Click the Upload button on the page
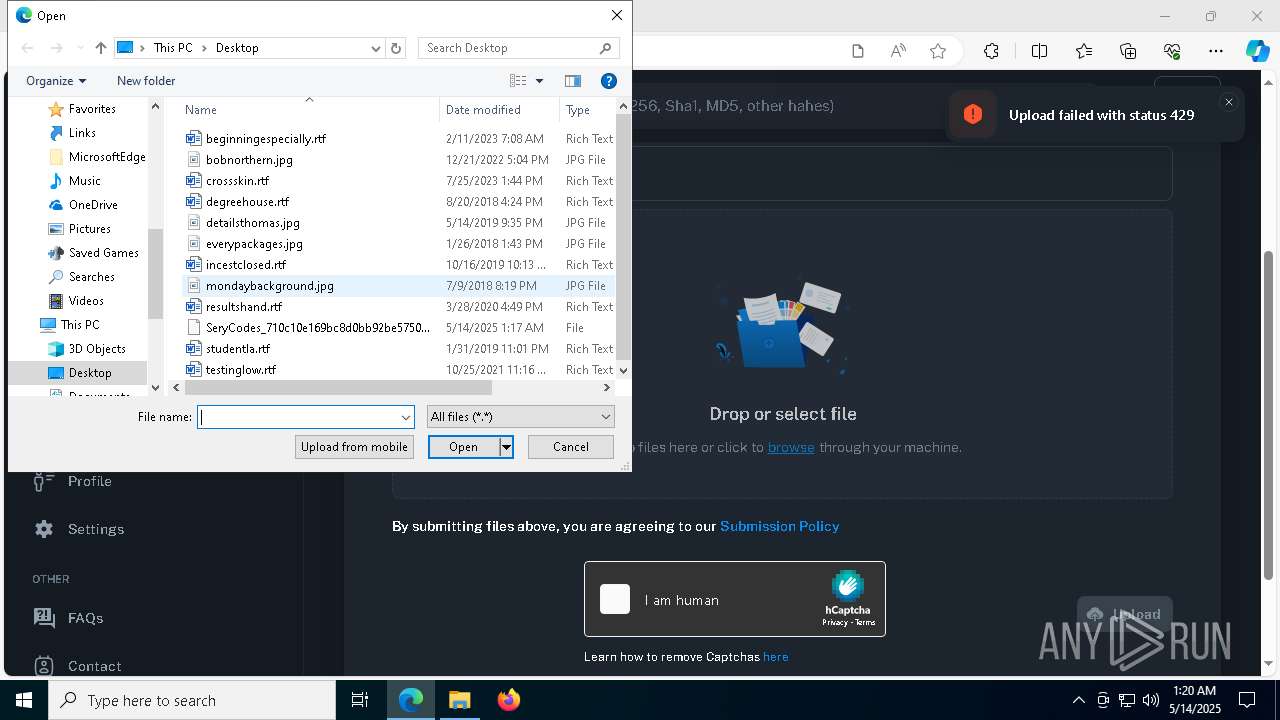1280x720 pixels. (x=1124, y=614)
